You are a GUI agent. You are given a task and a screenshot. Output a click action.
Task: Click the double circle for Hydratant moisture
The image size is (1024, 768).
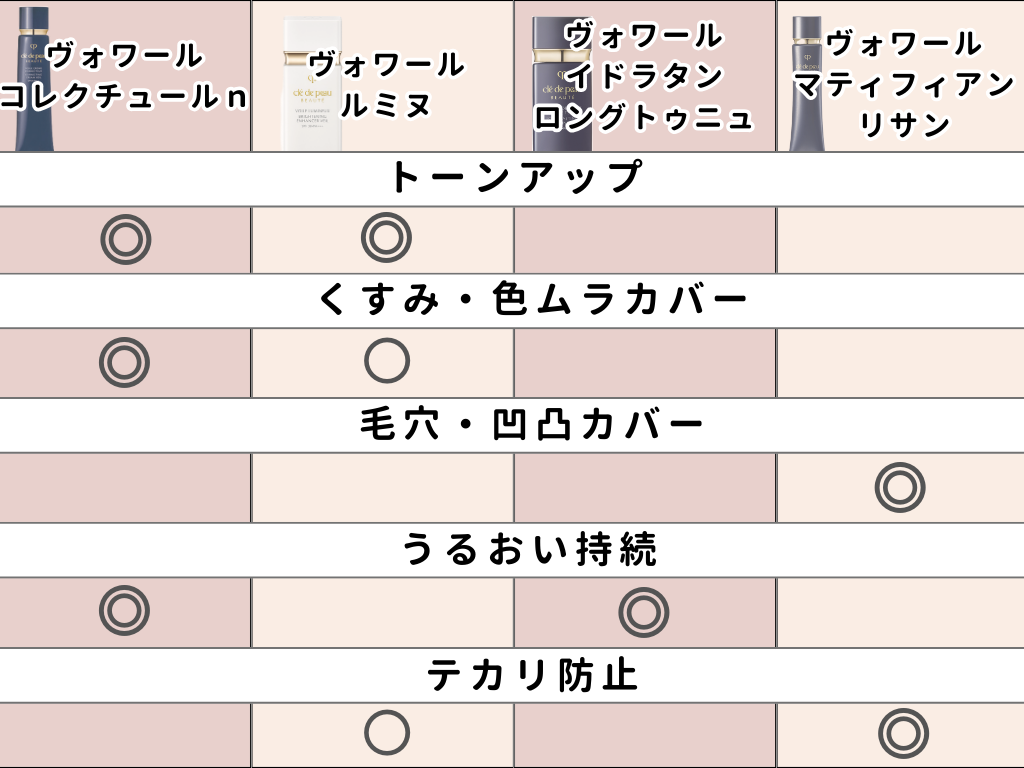click(x=644, y=613)
